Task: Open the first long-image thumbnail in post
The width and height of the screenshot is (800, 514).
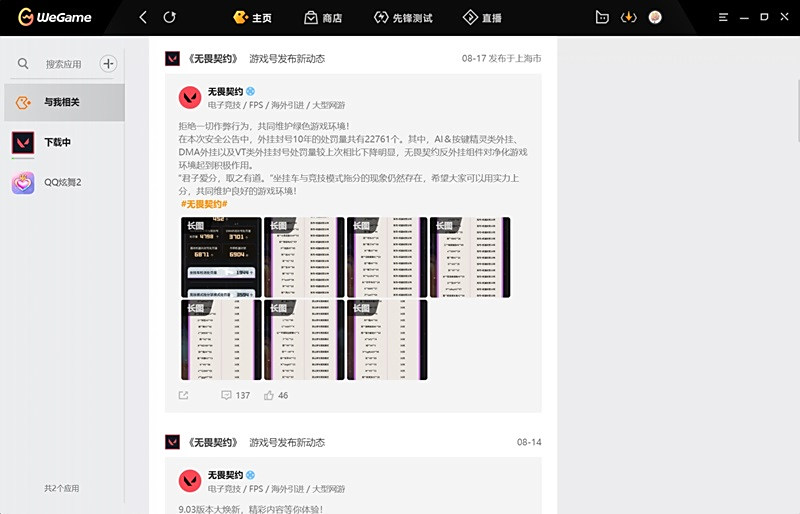Action: 221,257
